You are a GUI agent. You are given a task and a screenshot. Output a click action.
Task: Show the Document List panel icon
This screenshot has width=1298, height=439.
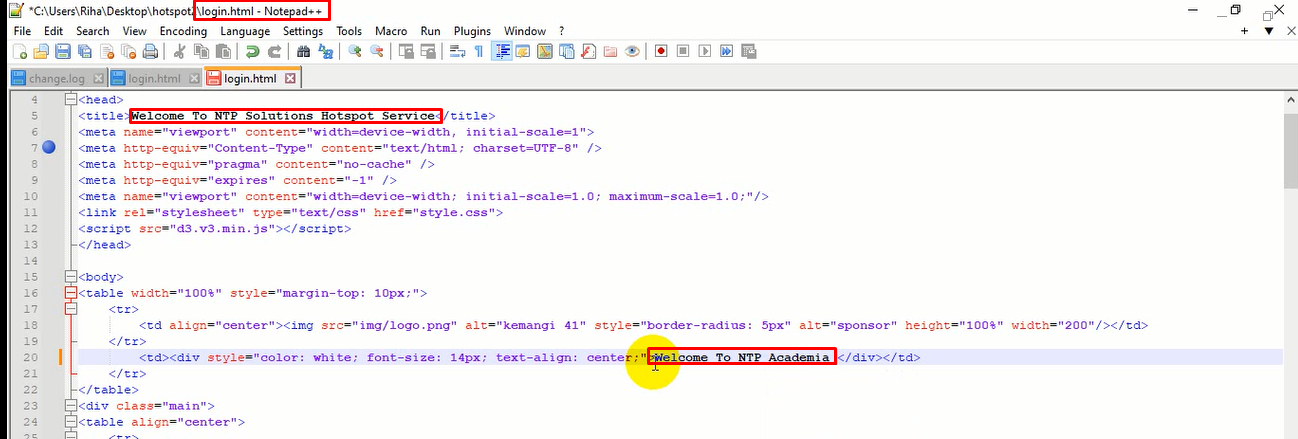(566, 50)
